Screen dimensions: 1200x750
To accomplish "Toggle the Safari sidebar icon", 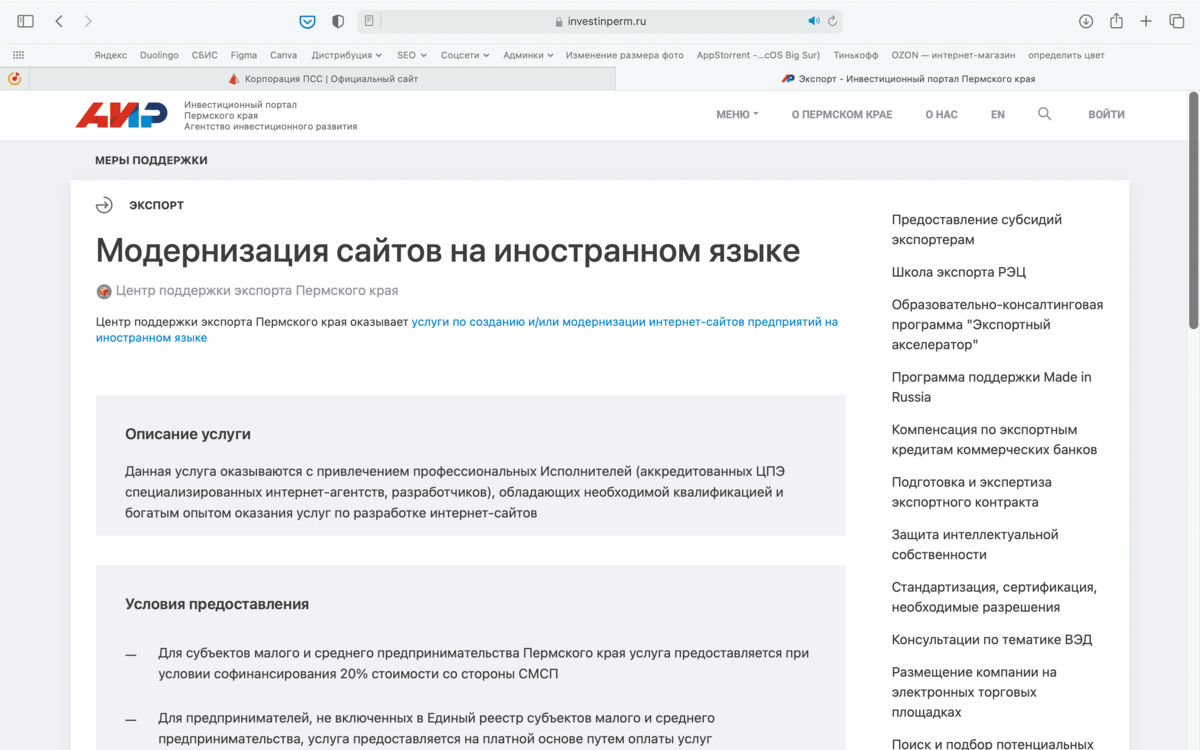I will tap(26, 21).
